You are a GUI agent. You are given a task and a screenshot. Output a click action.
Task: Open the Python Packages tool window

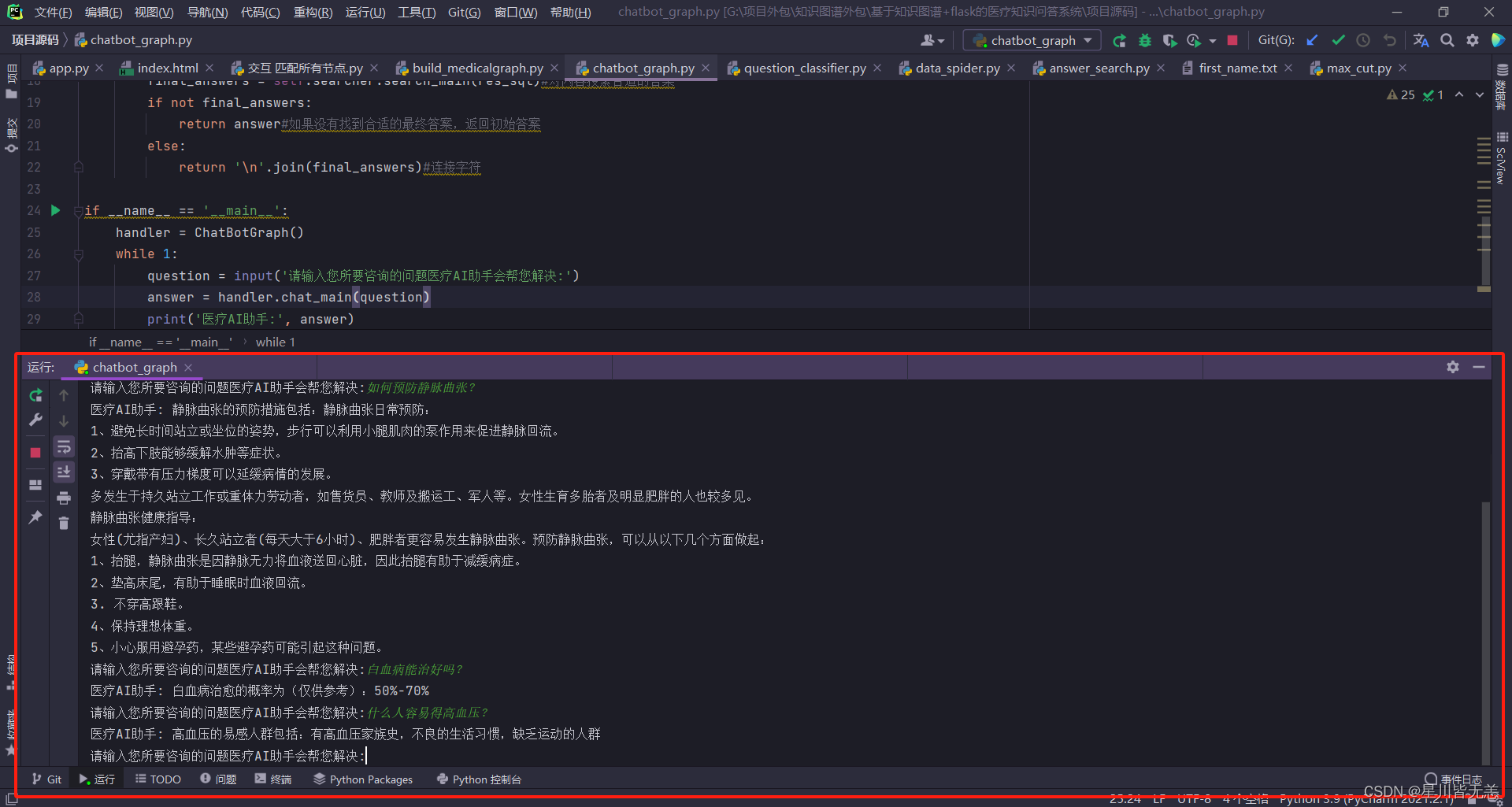point(363,779)
